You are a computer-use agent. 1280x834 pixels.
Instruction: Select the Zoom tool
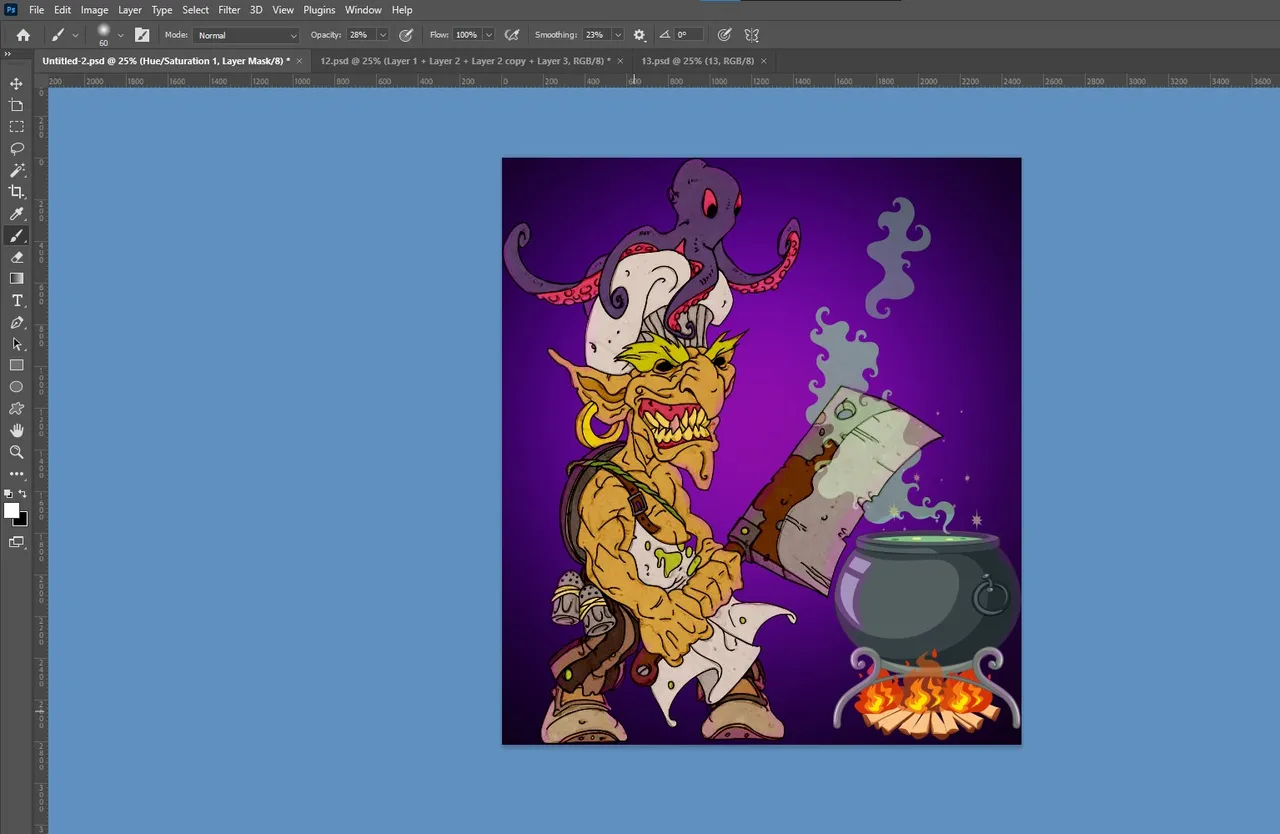click(x=16, y=452)
